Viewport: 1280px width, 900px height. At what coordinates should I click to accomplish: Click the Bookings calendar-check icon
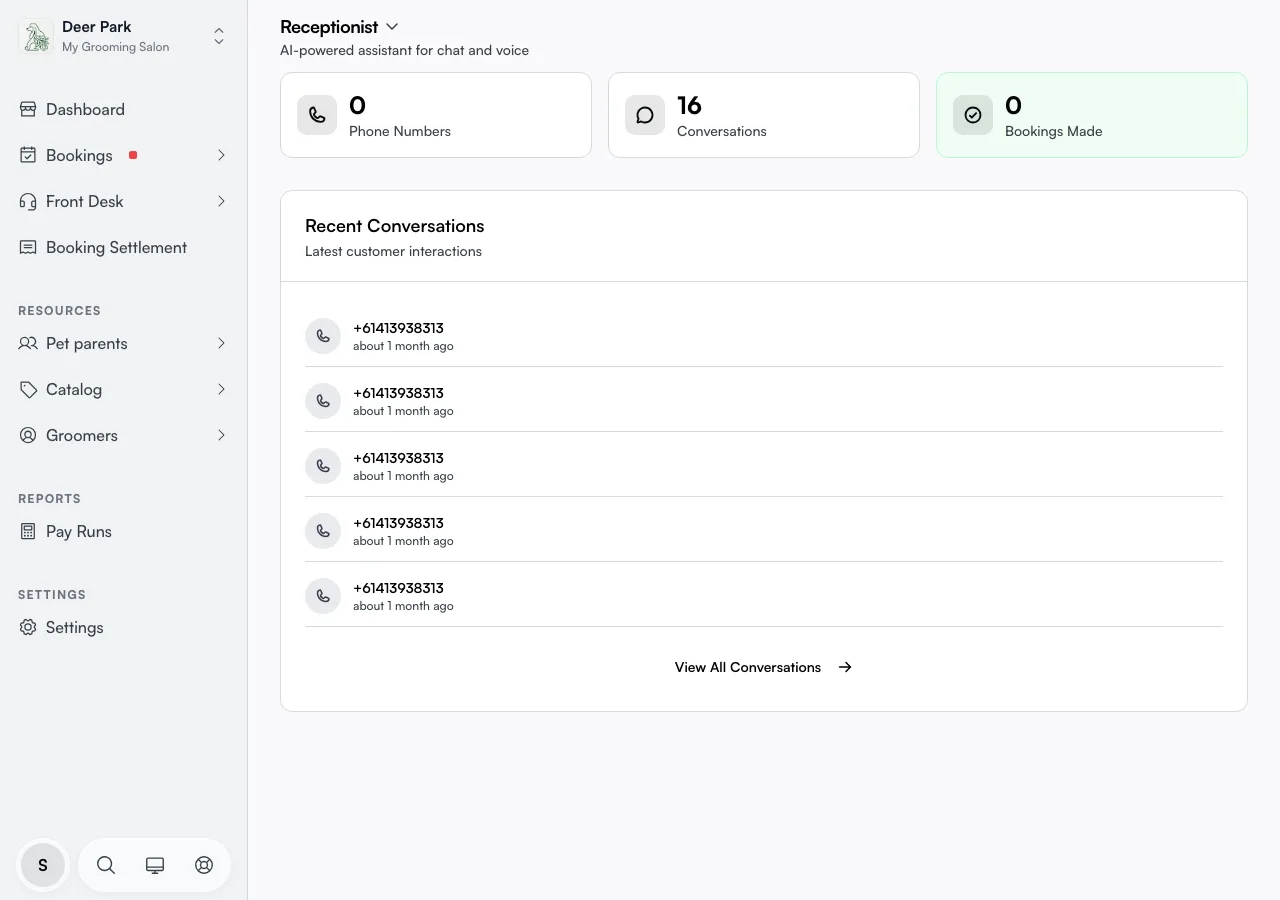click(28, 155)
